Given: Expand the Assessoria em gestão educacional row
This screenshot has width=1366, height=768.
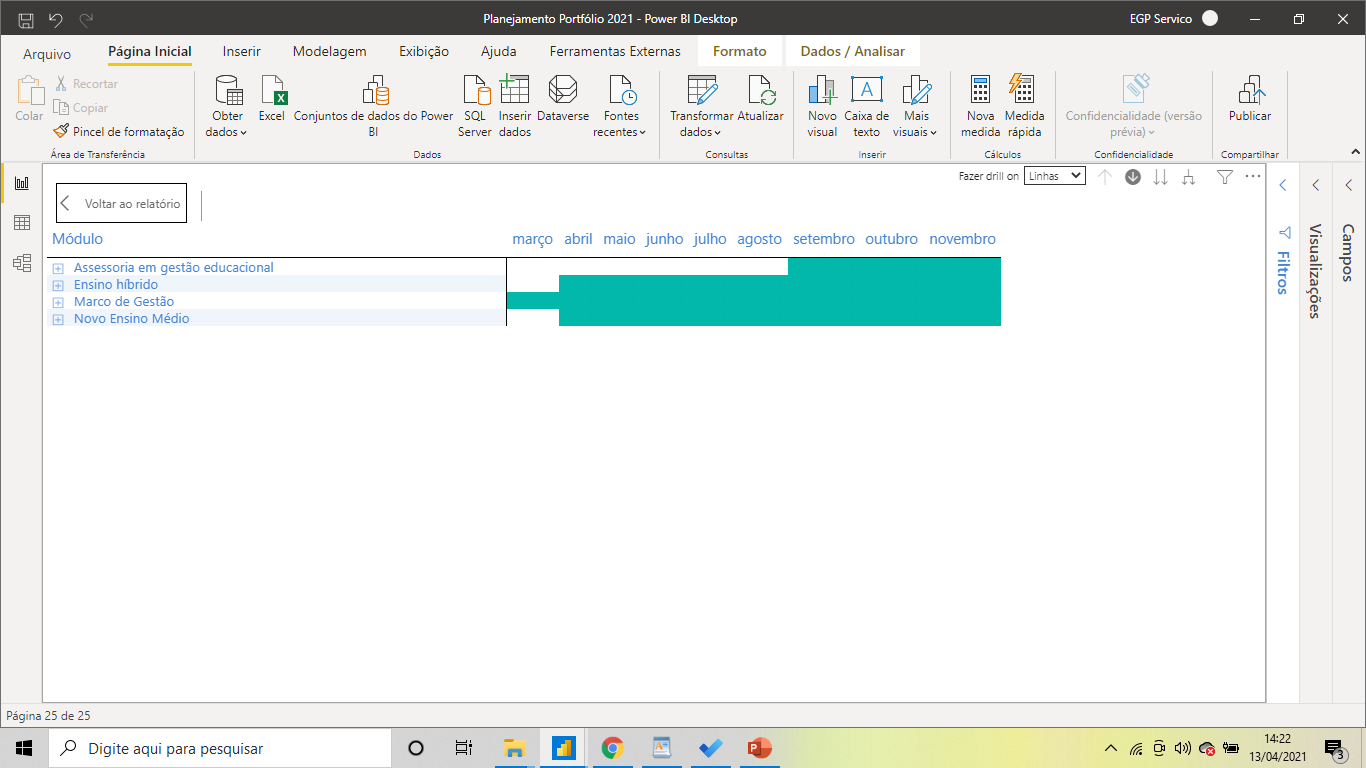Looking at the screenshot, I should (58, 268).
